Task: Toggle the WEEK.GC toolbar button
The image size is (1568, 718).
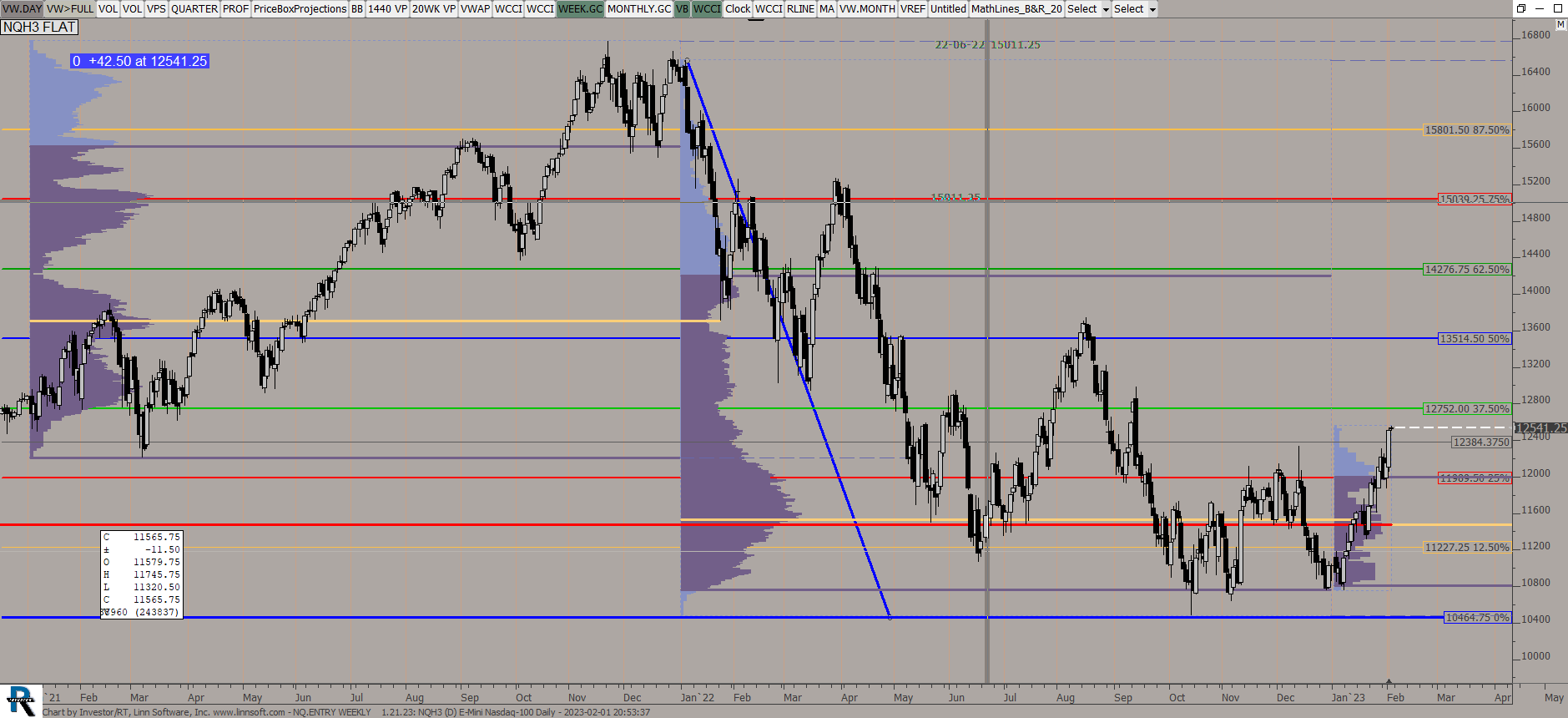Action: click(580, 9)
